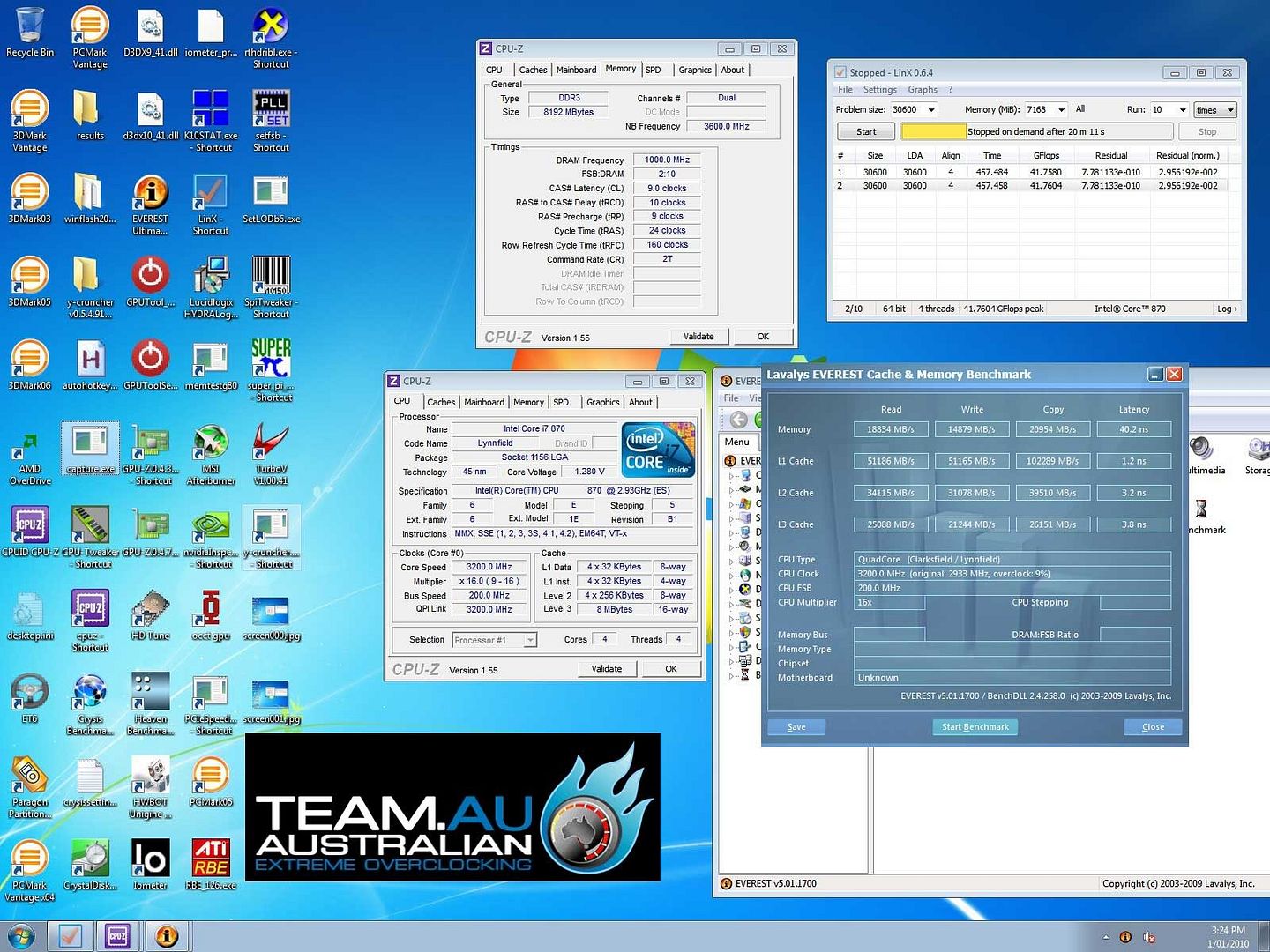The width and height of the screenshot is (1270, 952).
Task: Click the Intel Core i7 logo
Action: [658, 450]
